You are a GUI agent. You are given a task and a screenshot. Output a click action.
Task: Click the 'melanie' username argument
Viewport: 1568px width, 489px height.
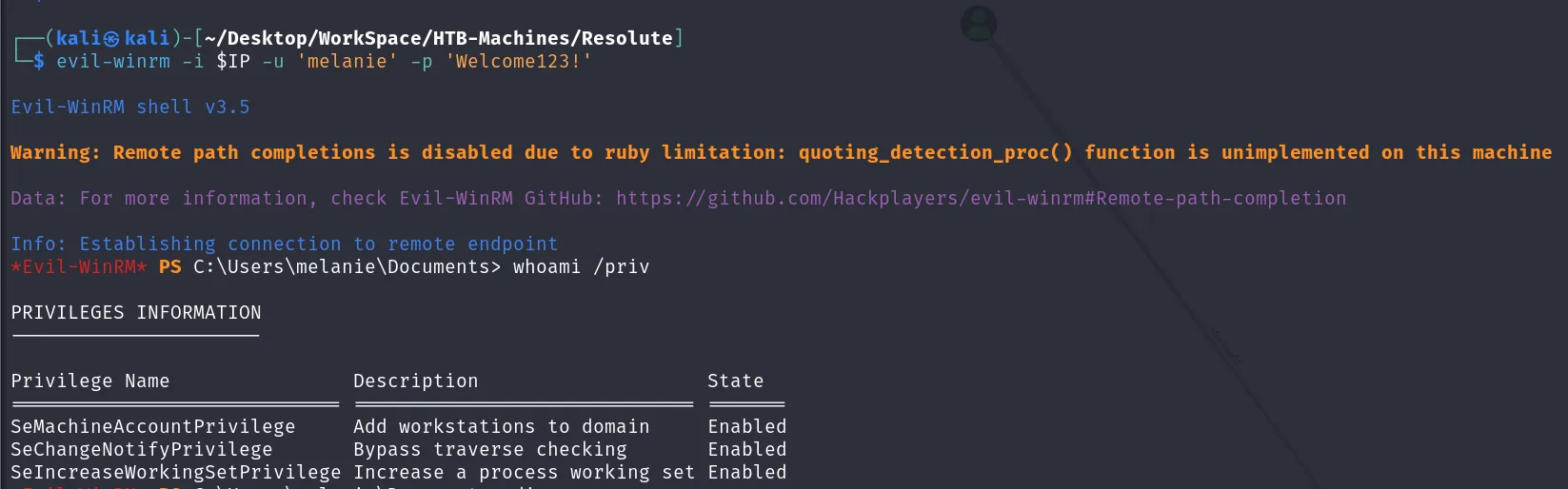pos(347,61)
